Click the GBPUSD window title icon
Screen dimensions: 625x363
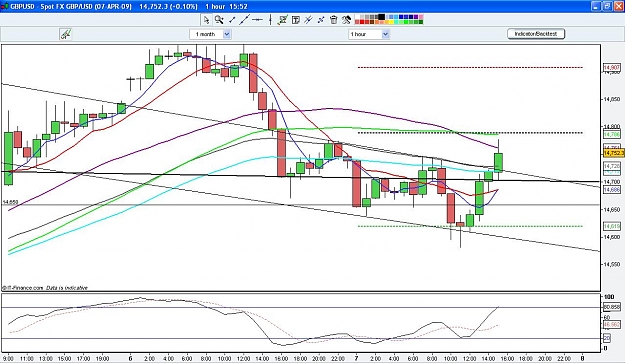click(x=4, y=6)
